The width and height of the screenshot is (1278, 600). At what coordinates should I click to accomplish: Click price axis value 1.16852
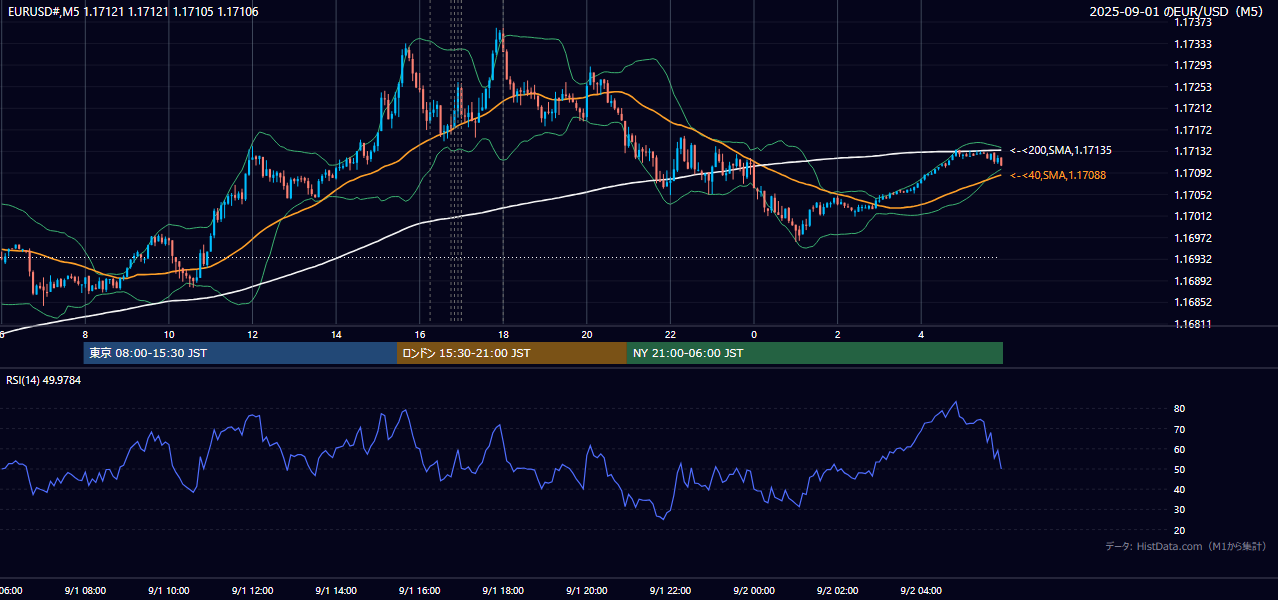click(x=1193, y=302)
